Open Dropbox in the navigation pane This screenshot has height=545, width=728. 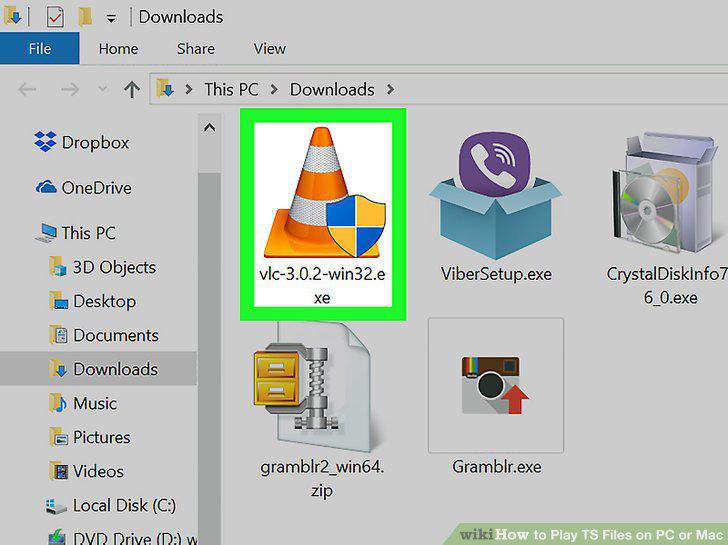point(82,142)
